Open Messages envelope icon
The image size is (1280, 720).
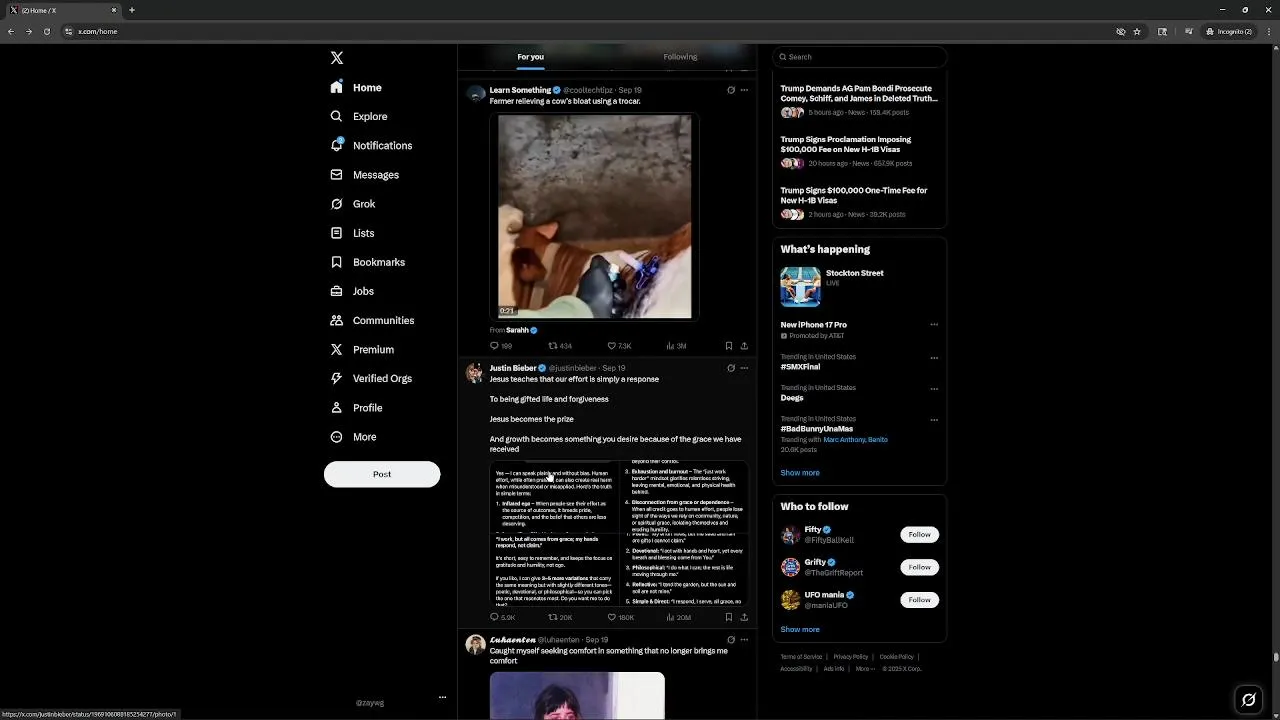pos(337,175)
